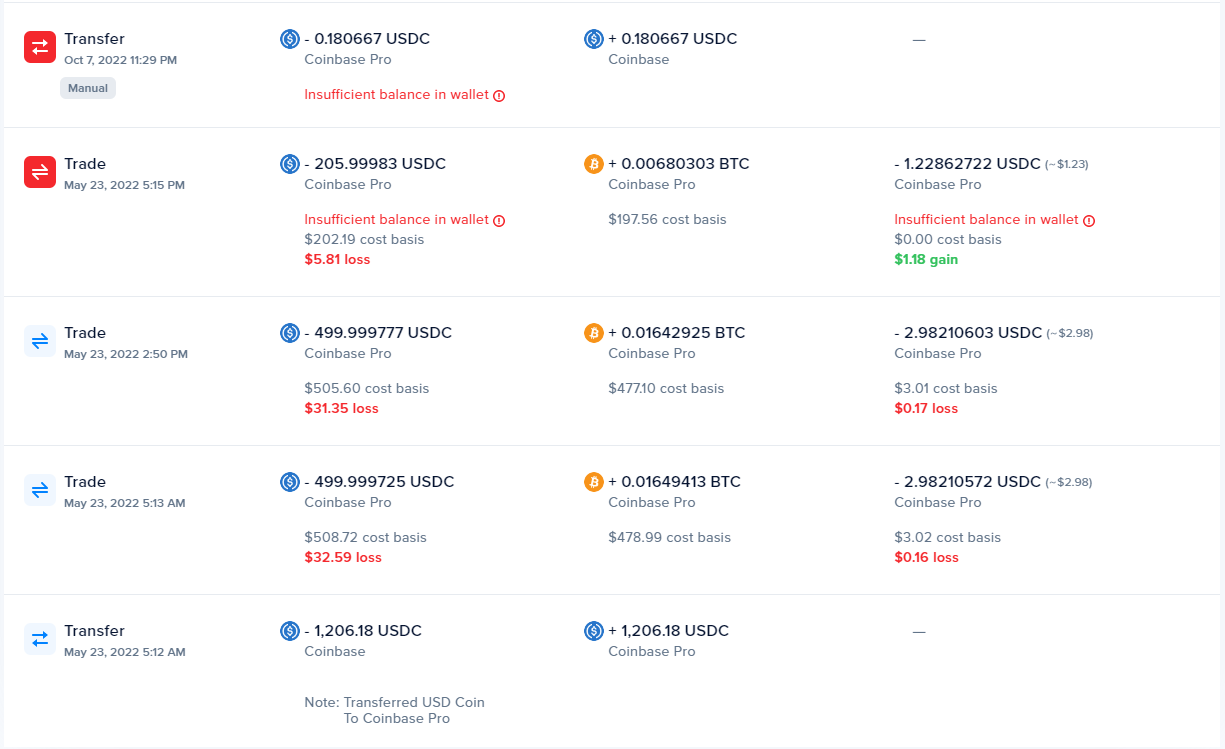Select the Transfer label at 5:12 AM

pyautogui.click(x=95, y=631)
